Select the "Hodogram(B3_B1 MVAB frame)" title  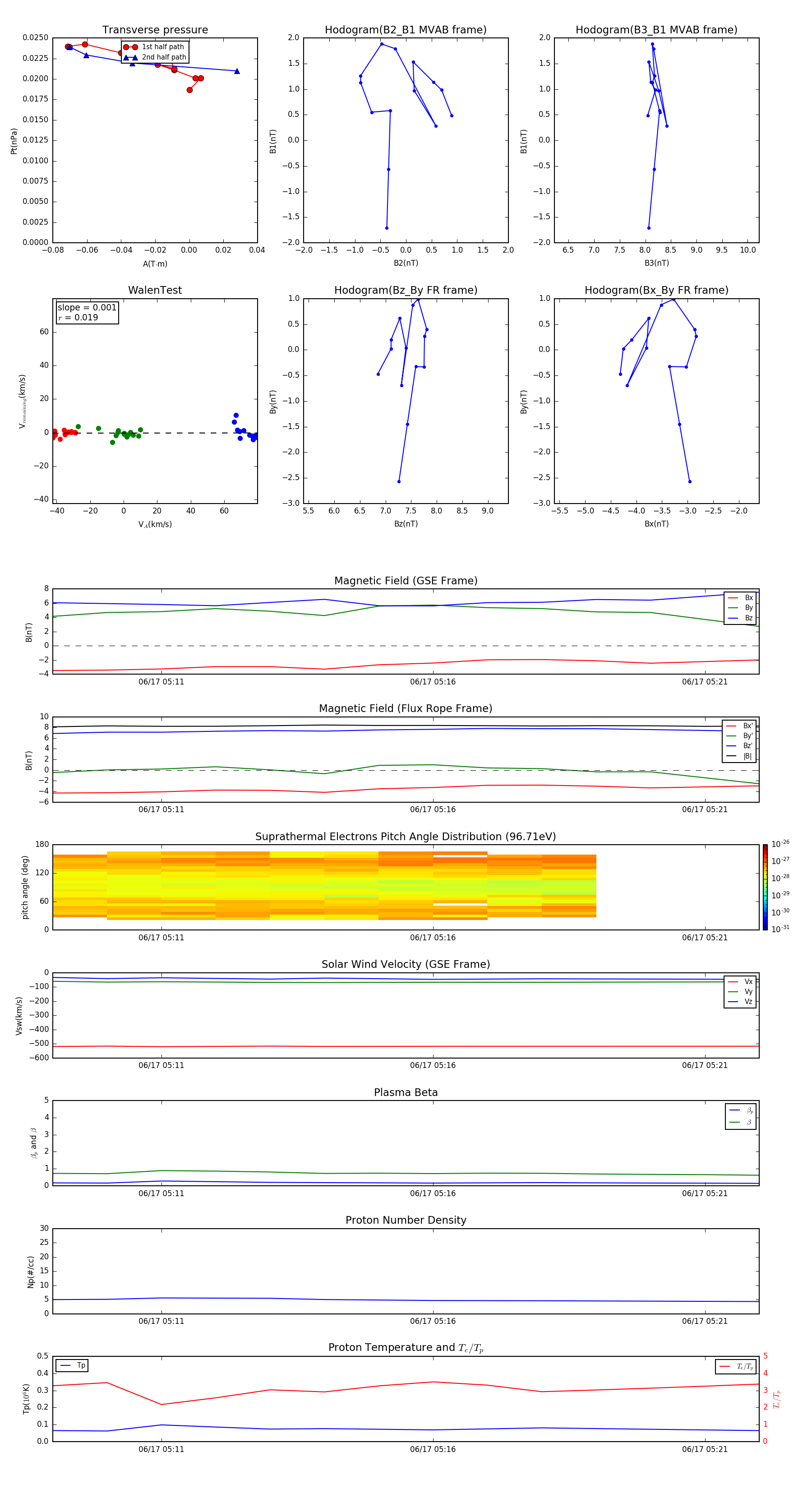pyautogui.click(x=656, y=29)
